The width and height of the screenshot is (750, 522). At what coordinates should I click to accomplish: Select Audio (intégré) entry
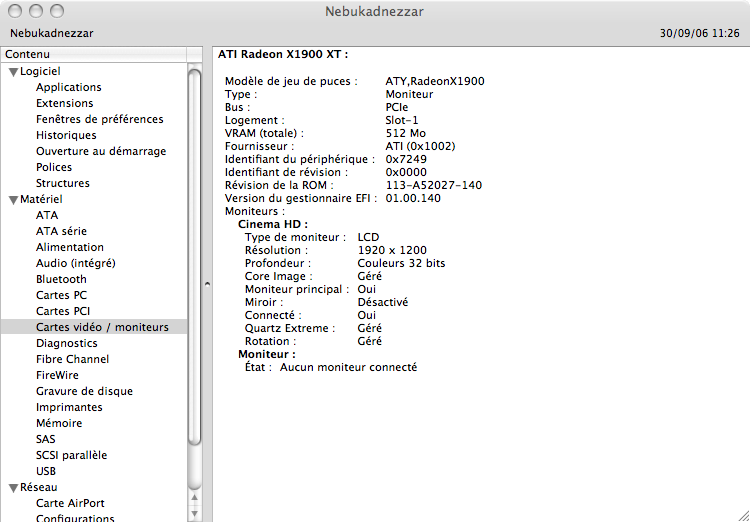coord(76,263)
